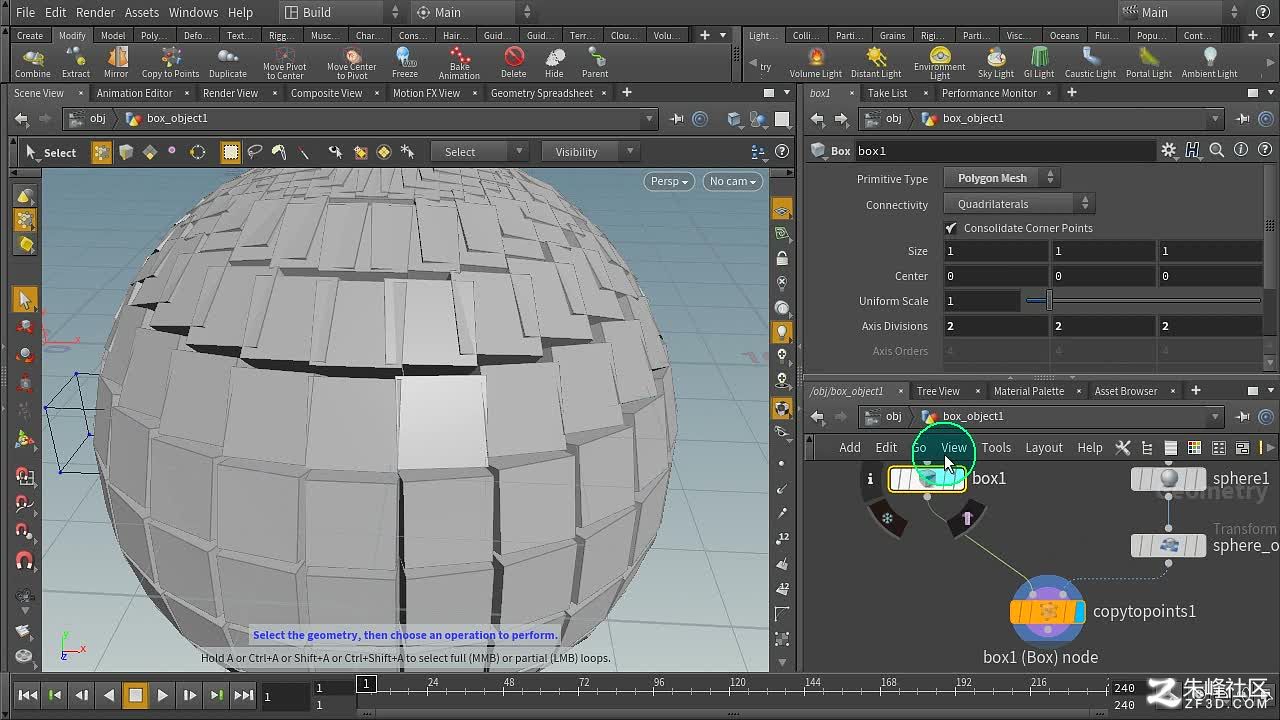Open the Tree View tab

pos(938,391)
